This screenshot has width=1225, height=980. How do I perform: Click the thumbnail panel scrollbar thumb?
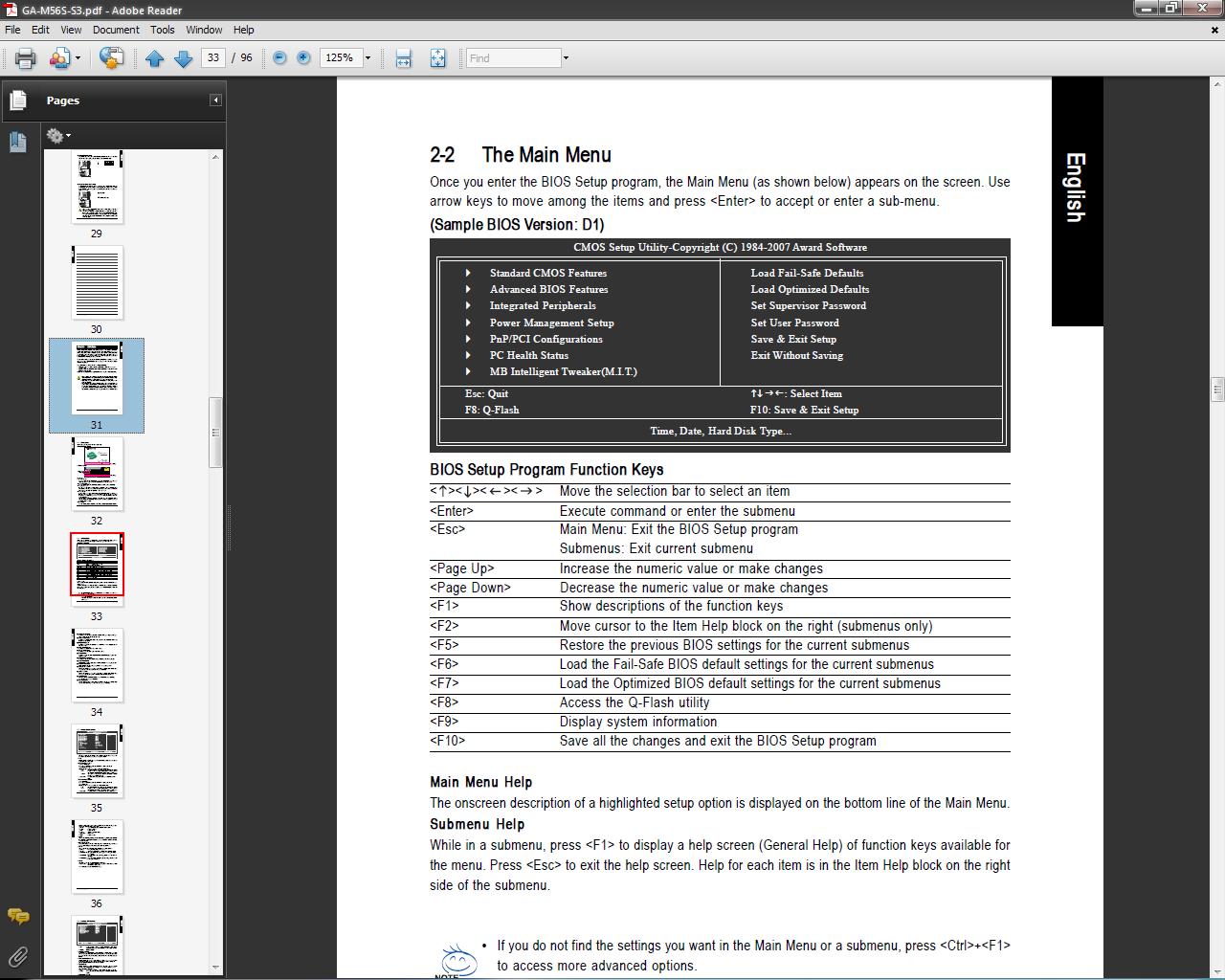click(215, 432)
